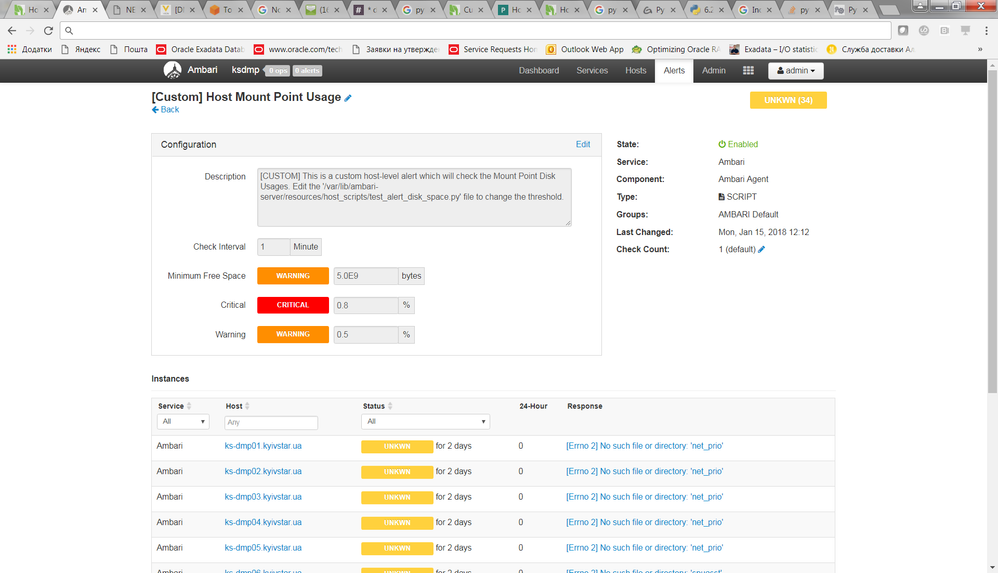Open the Hosts tab

tap(635, 71)
